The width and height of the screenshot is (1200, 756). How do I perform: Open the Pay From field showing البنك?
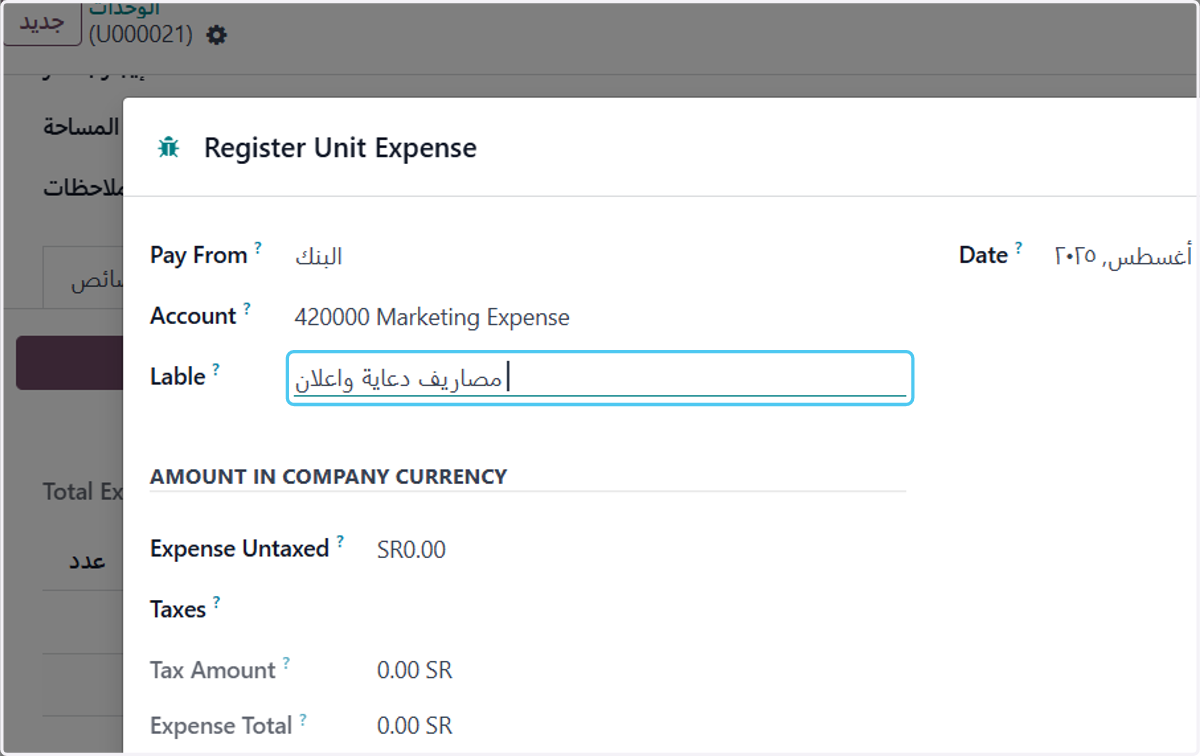pos(318,256)
